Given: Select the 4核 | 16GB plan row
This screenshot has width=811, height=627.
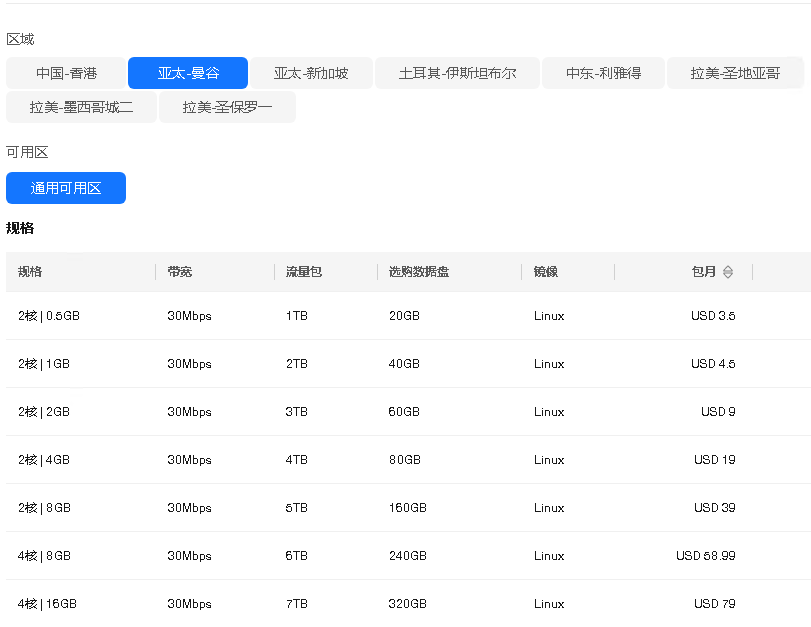Looking at the screenshot, I should pyautogui.click(x=47, y=604).
